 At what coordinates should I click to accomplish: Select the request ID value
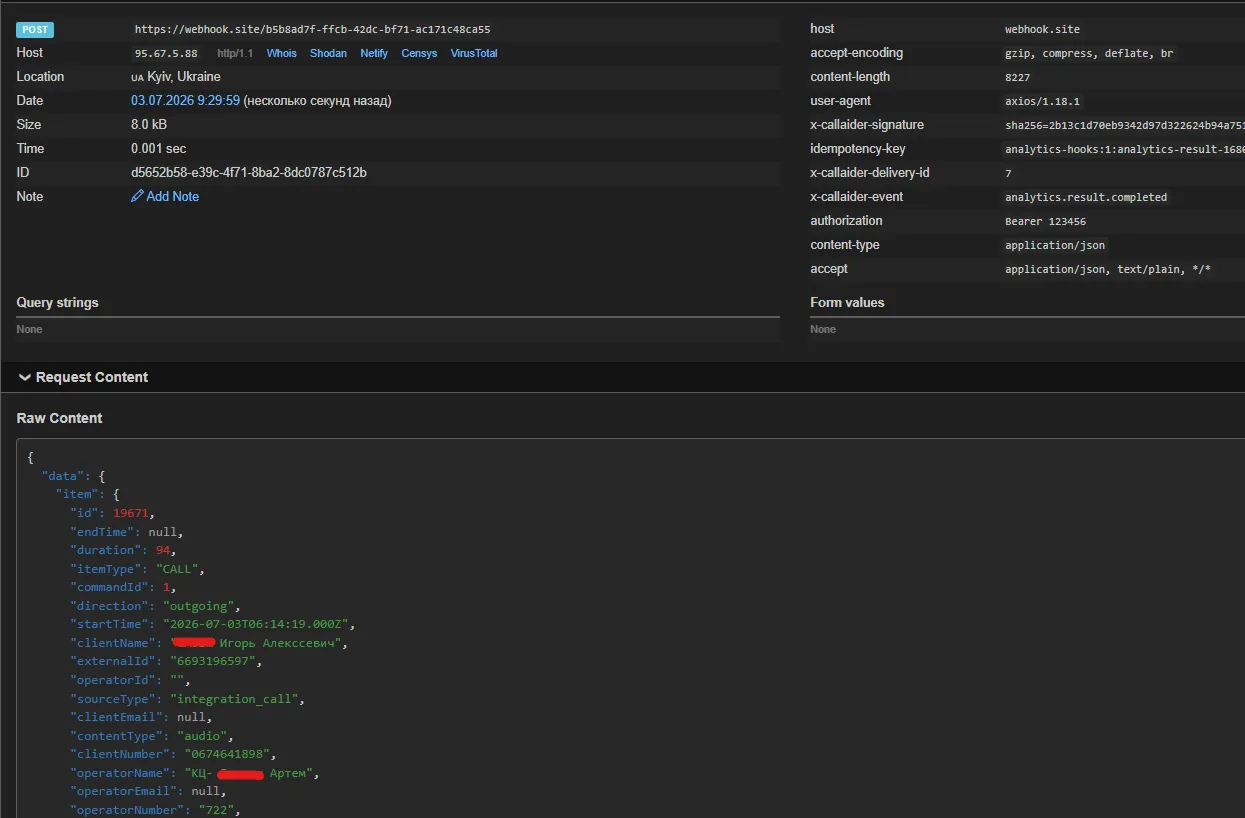249,173
